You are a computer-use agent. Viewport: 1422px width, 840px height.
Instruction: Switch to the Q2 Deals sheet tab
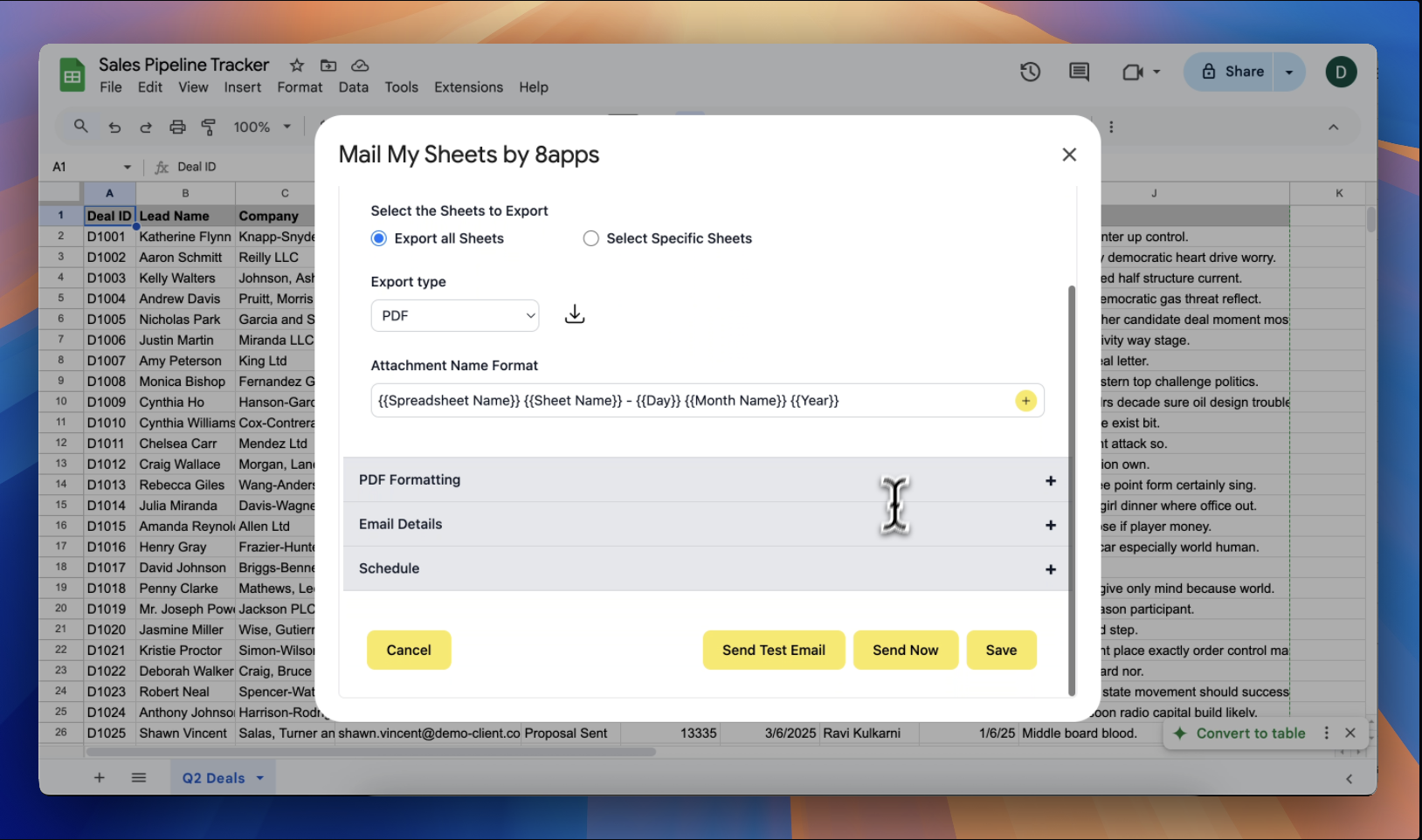point(214,778)
